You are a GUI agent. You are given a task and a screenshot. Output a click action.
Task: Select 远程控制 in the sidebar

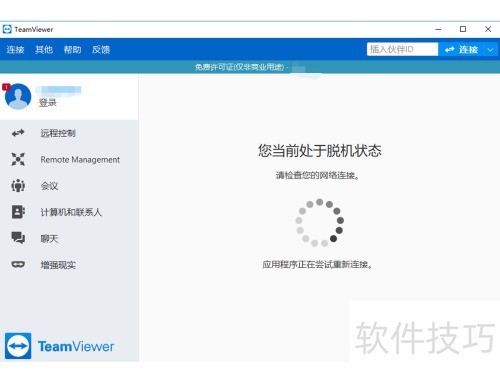tap(58, 133)
